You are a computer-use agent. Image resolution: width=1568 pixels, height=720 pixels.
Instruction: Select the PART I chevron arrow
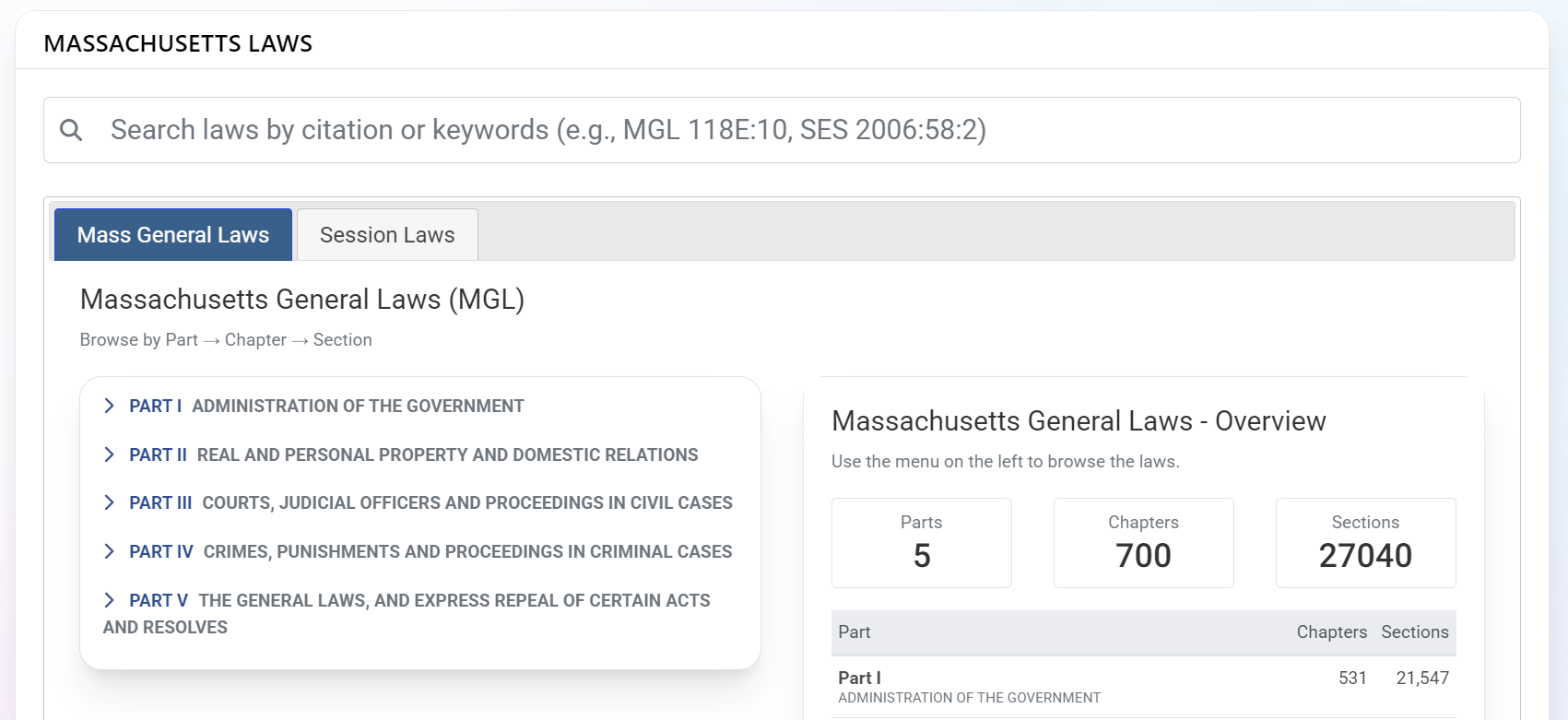109,406
